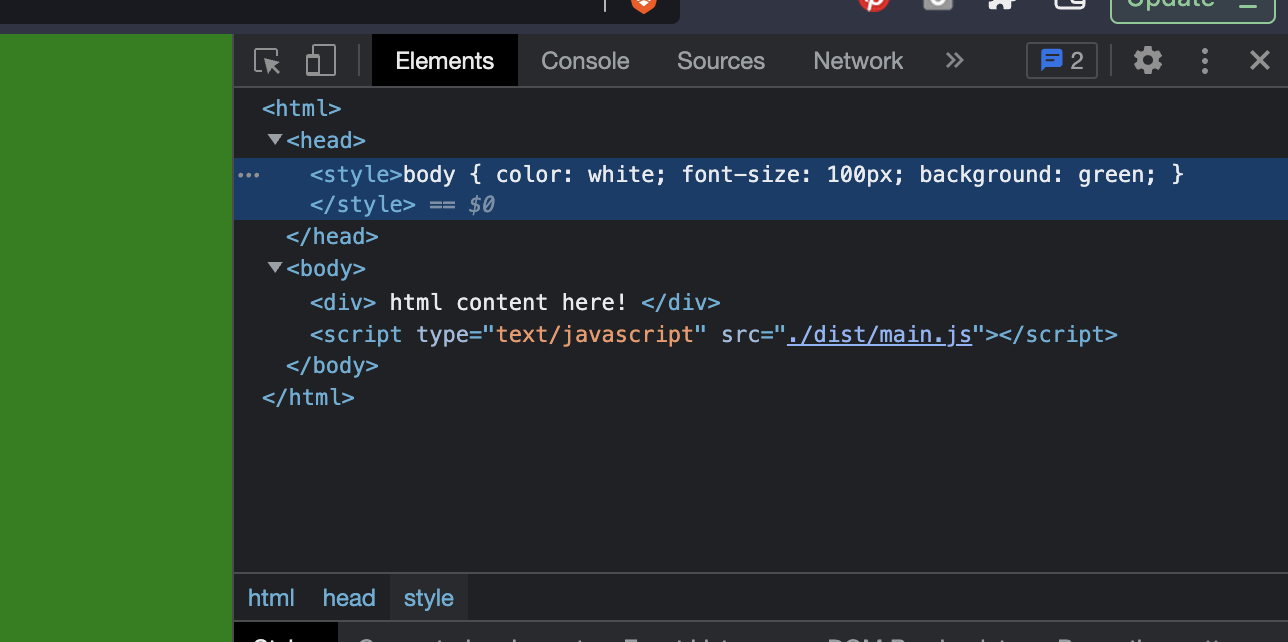Open the browser extensions puzzle icon
Screen dimensions: 1288x642
tap(1002, 3)
